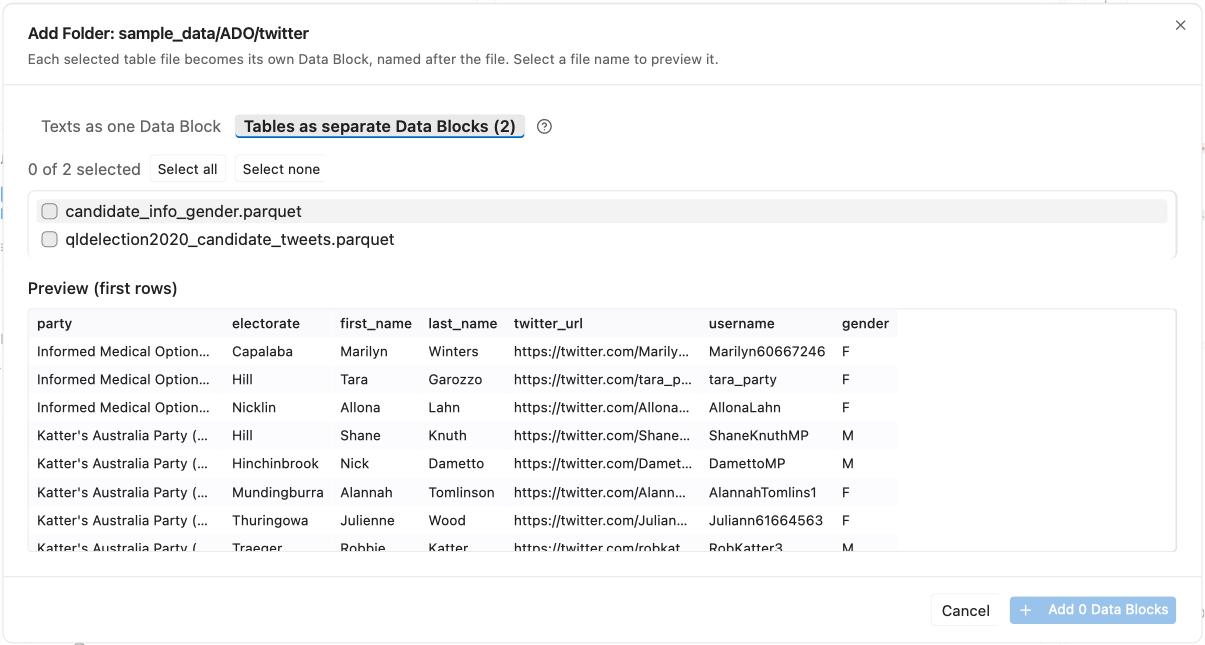Close the Add Folder dialog

coord(1180,26)
